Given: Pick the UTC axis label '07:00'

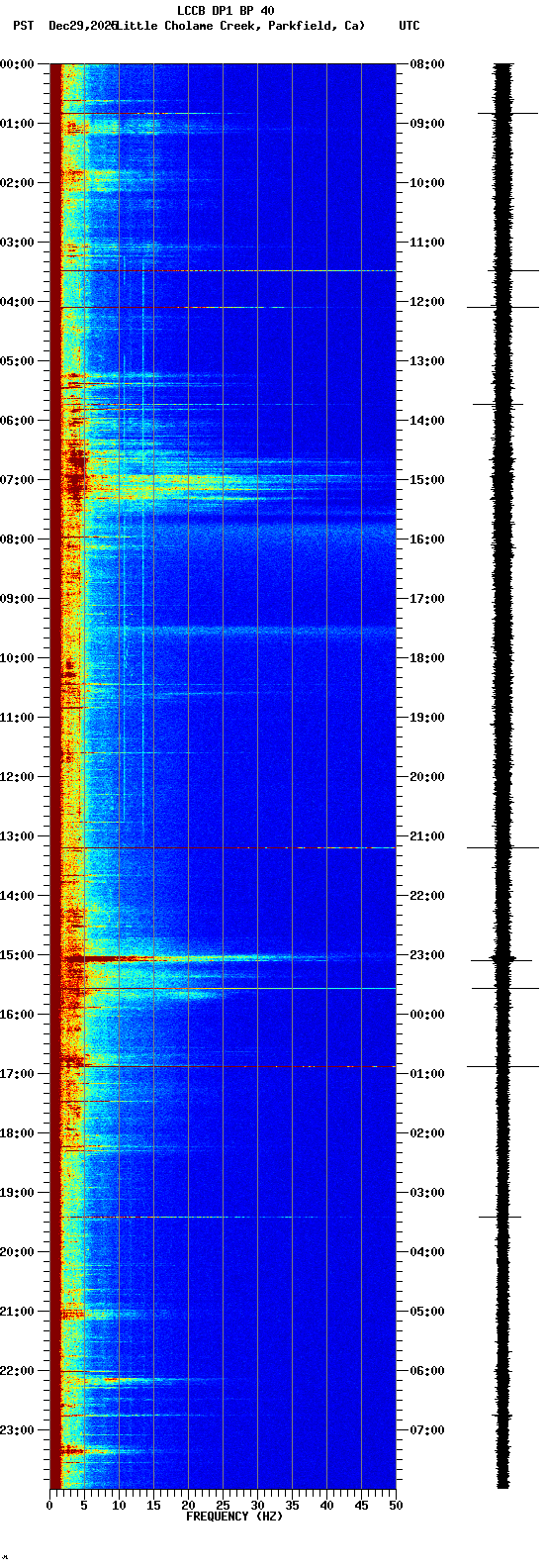Looking at the screenshot, I should click(427, 1430).
